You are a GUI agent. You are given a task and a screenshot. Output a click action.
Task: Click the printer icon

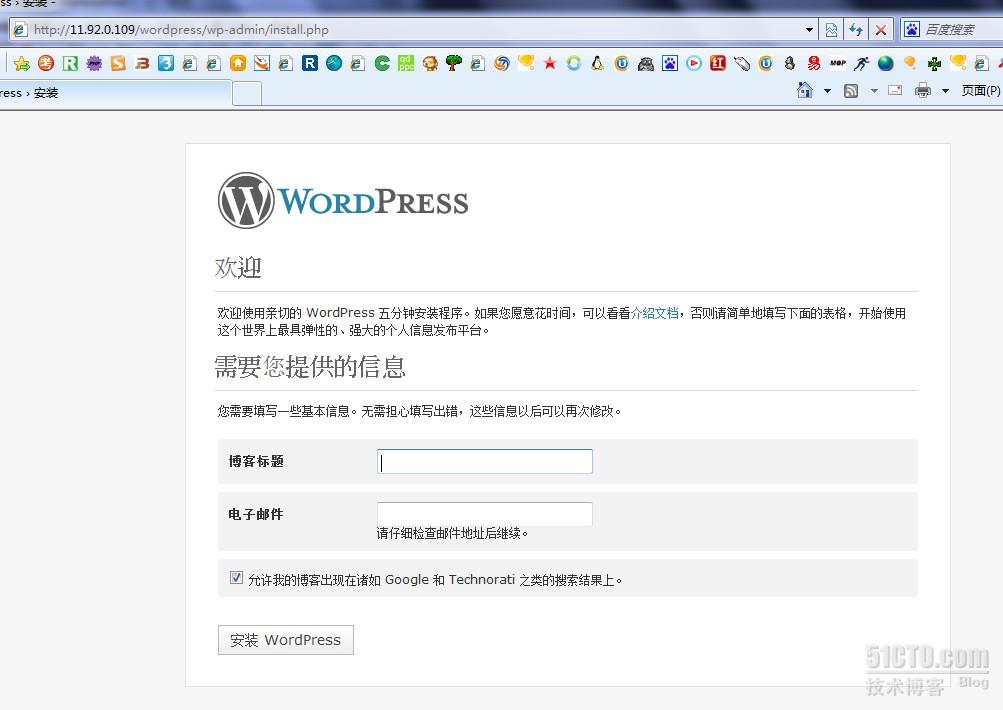point(922,90)
